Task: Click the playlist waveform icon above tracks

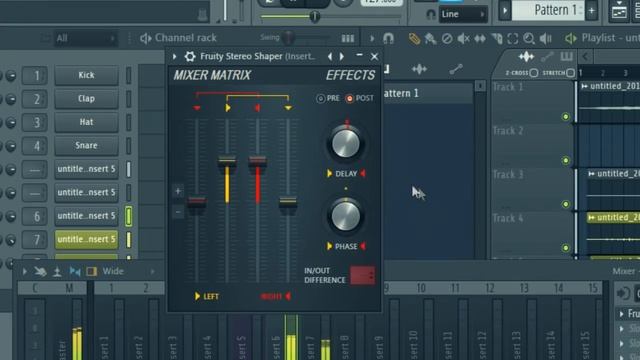Action: point(526,56)
